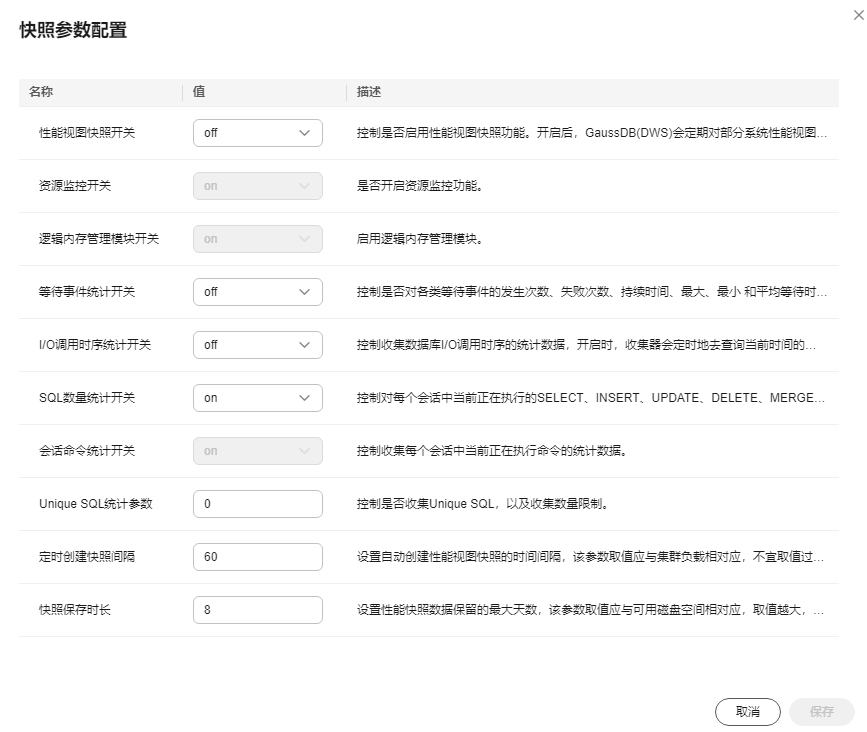Click the GaussDB(DWS) performance snapshot description
867x732 pixels.
592,133
